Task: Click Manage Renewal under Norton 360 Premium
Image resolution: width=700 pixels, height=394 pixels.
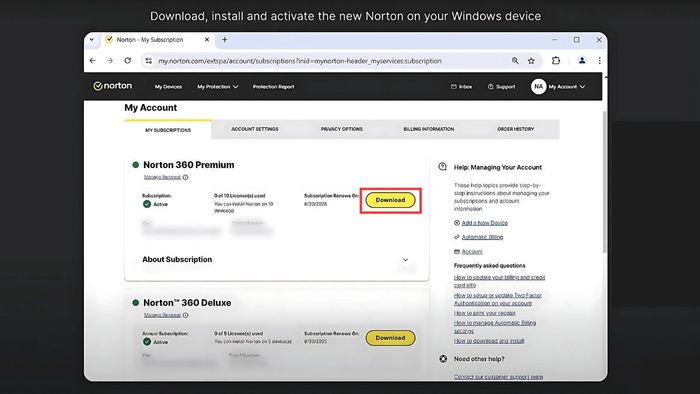Action: click(x=162, y=177)
